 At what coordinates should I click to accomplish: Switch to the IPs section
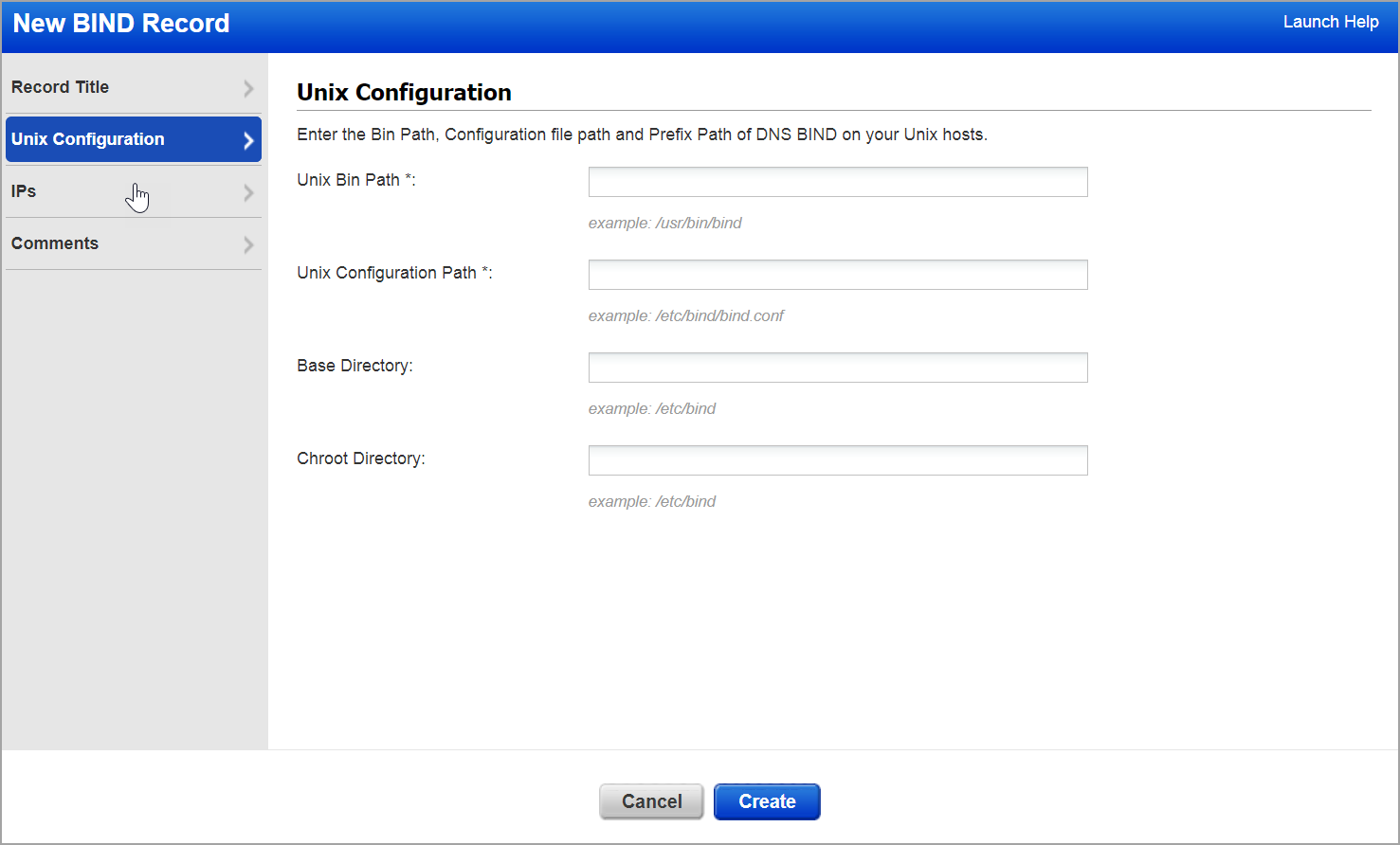pyautogui.click(x=134, y=191)
